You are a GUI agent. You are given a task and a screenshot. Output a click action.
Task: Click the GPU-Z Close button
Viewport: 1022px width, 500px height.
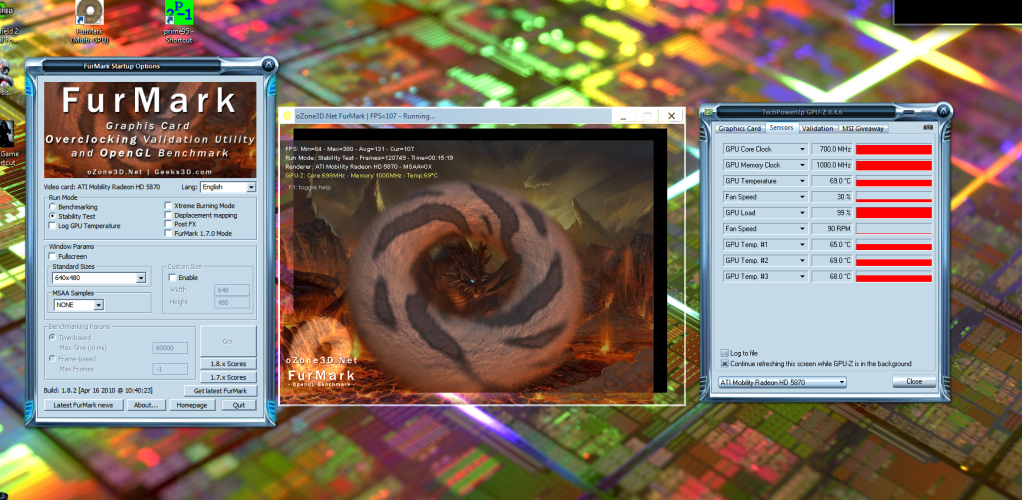pyautogui.click(x=914, y=381)
